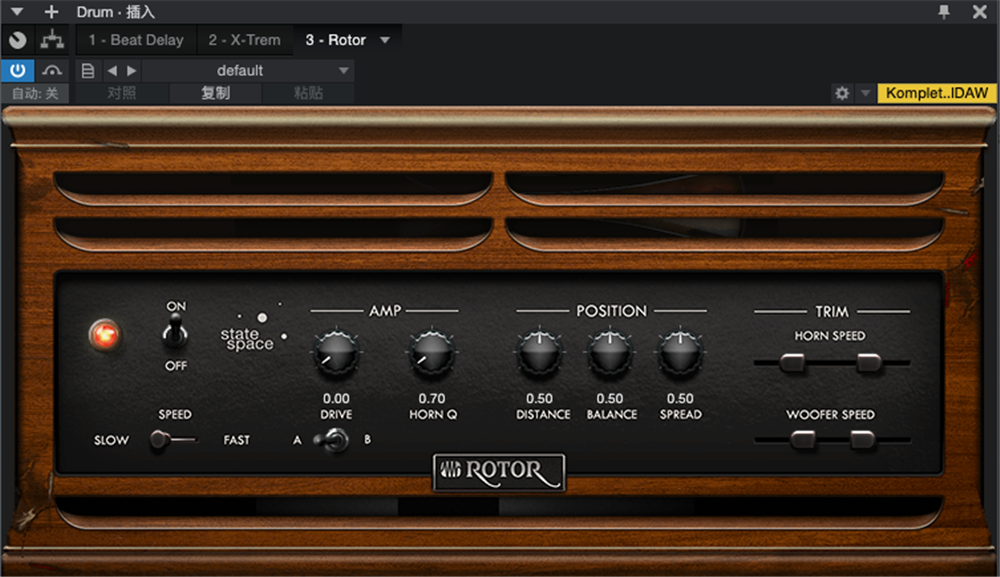
Task: Load the previous preset arrow
Action: (x=112, y=70)
